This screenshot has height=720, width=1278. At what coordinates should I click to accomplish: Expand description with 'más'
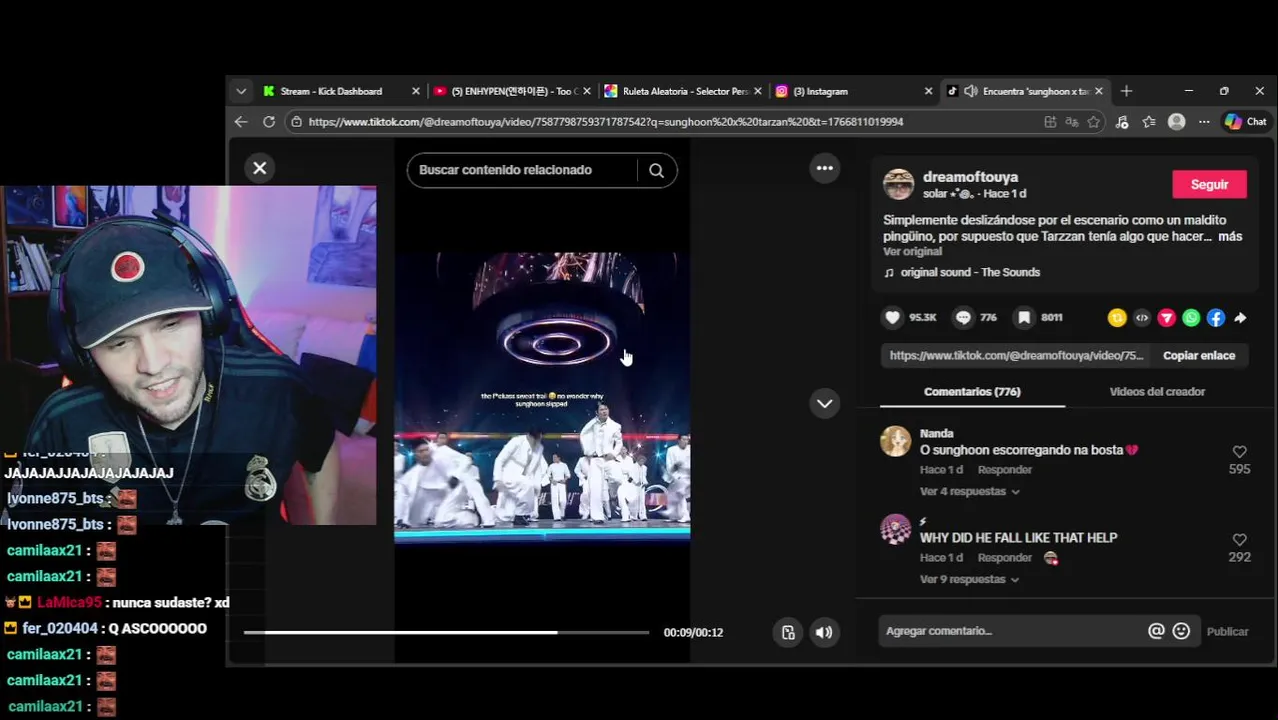point(1230,237)
